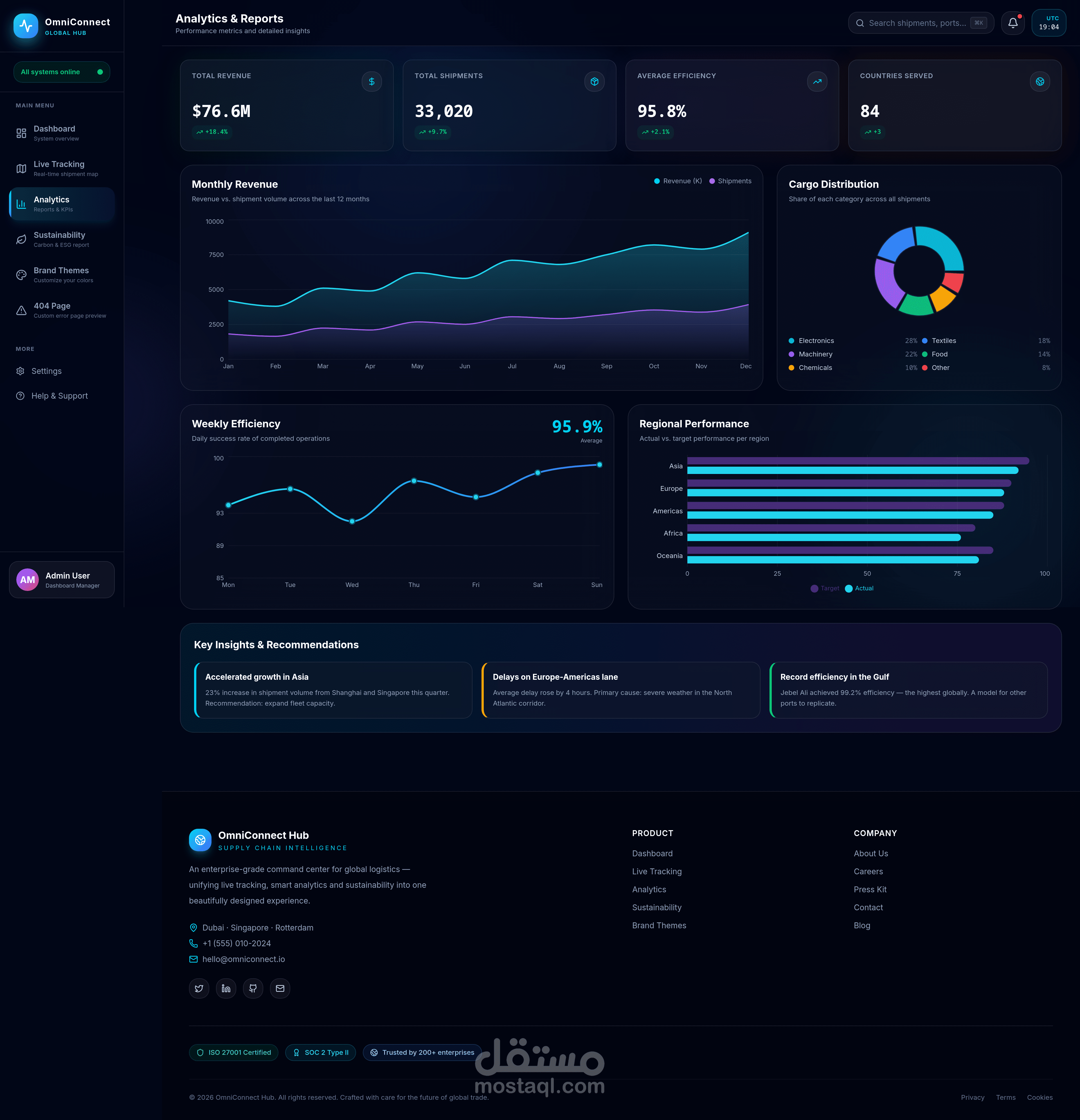This screenshot has width=1080, height=1120.
Task: Click the Twitter icon in footer
Action: [199, 988]
